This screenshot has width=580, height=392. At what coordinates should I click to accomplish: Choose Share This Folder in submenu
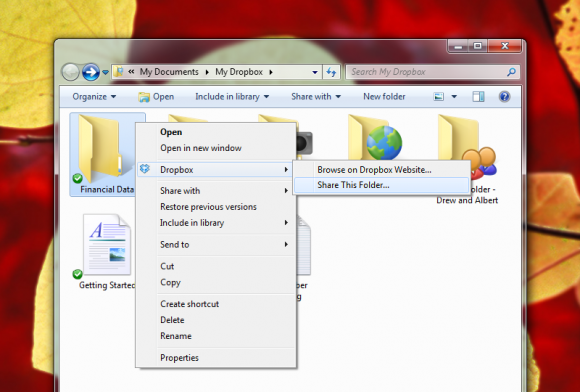[x=381, y=185]
